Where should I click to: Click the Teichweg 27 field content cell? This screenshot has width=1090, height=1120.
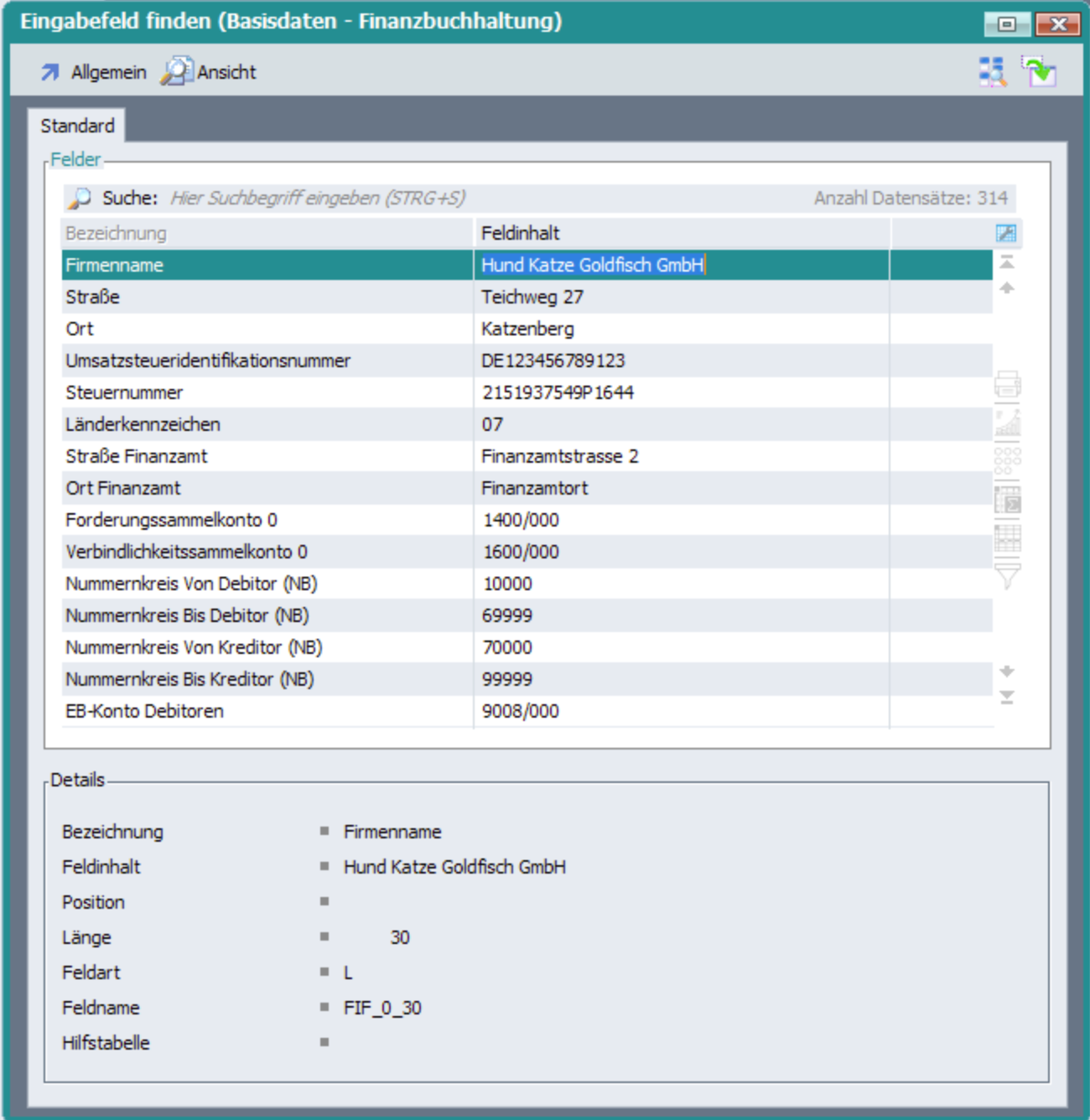click(x=681, y=297)
